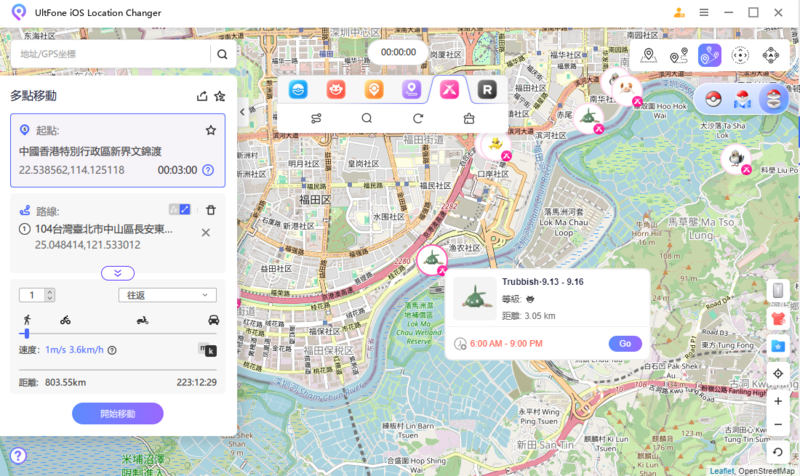Click the search icon below the tabs
The height and width of the screenshot is (476, 800).
(367, 118)
